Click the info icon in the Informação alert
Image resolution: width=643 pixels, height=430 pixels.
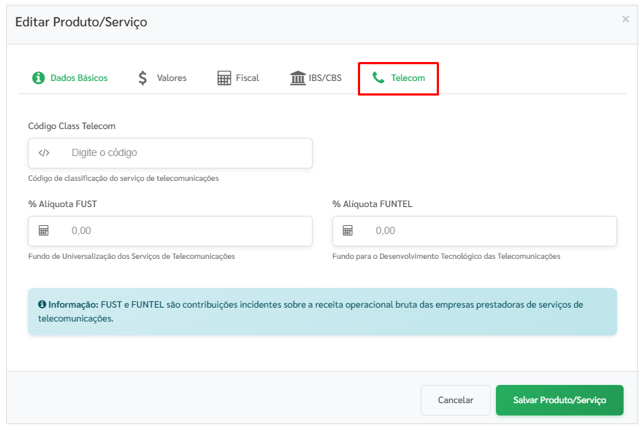pos(42,304)
